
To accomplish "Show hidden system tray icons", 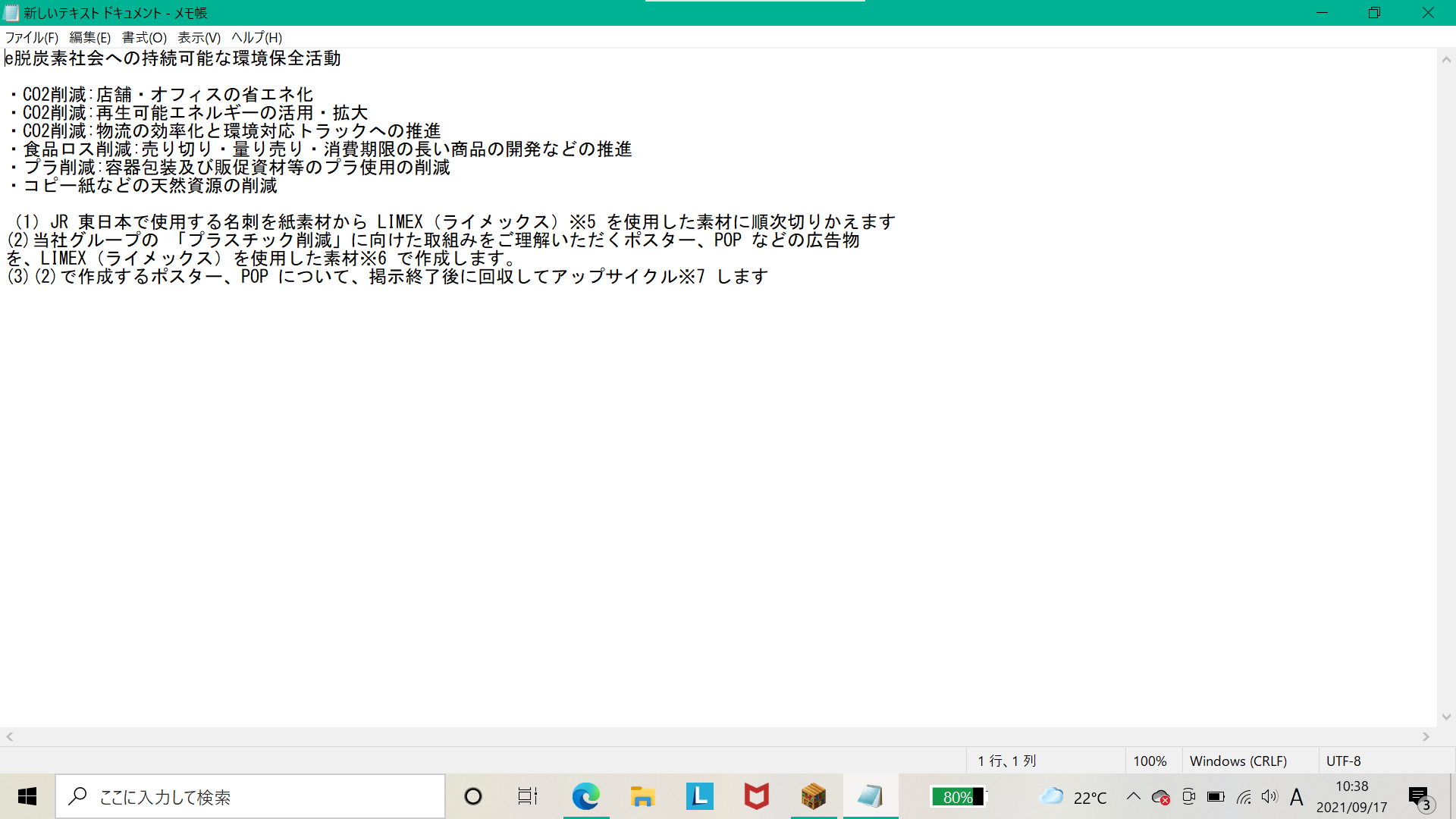I will [x=1134, y=796].
